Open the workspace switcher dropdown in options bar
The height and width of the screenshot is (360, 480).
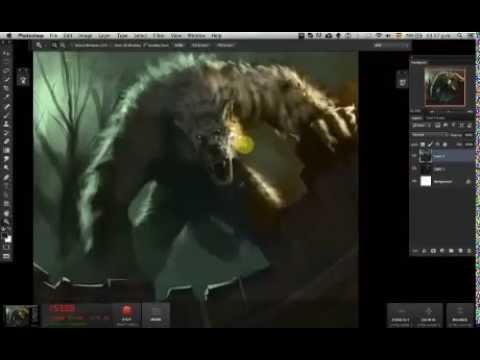click(x=391, y=45)
